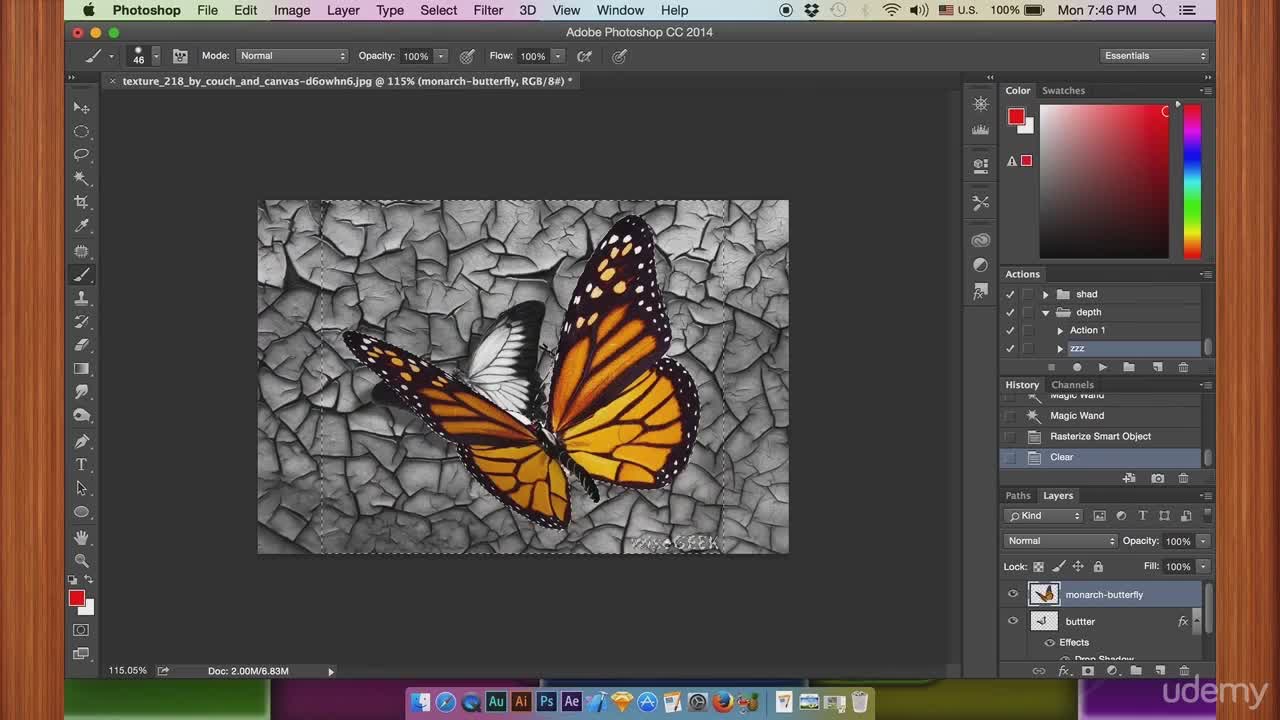Select the Eyedropper tool
The image size is (1280, 720).
point(82,226)
